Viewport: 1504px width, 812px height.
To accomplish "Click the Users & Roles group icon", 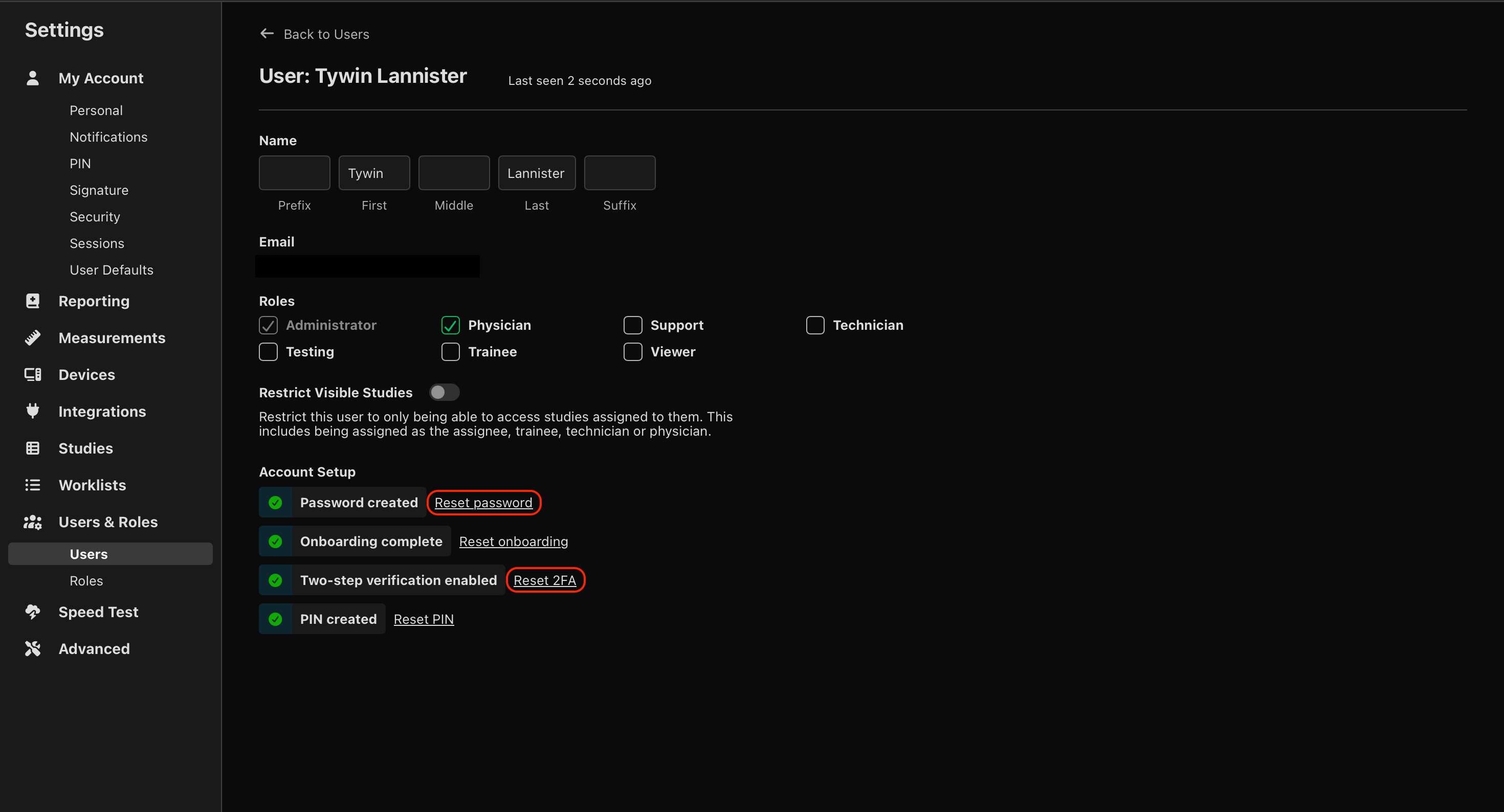I will [x=33, y=522].
